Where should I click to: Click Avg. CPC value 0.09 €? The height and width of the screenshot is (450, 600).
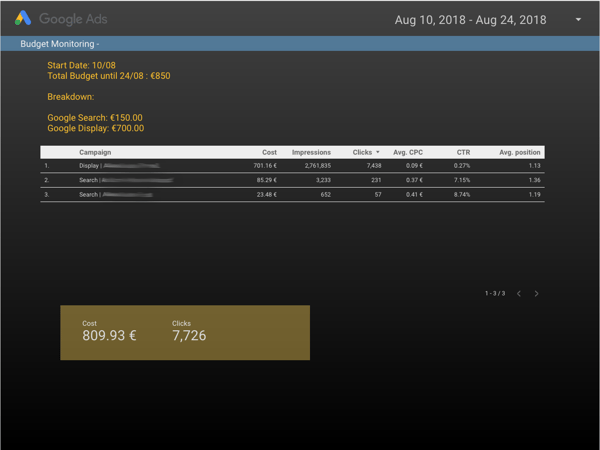414,166
